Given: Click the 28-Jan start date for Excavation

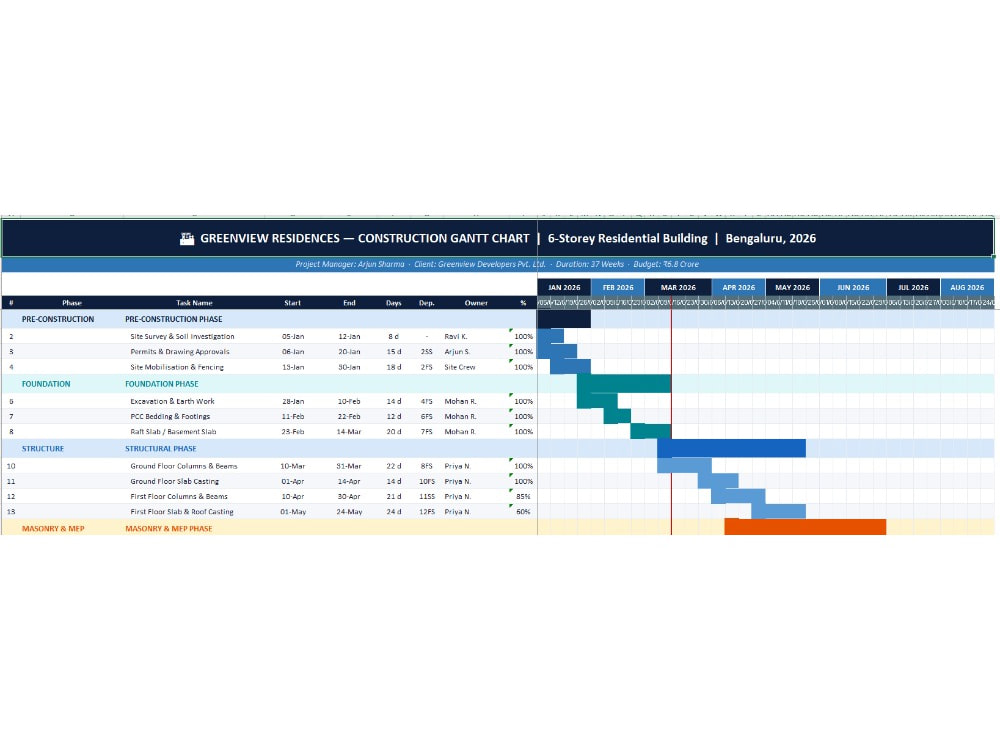Looking at the screenshot, I should (293, 401).
